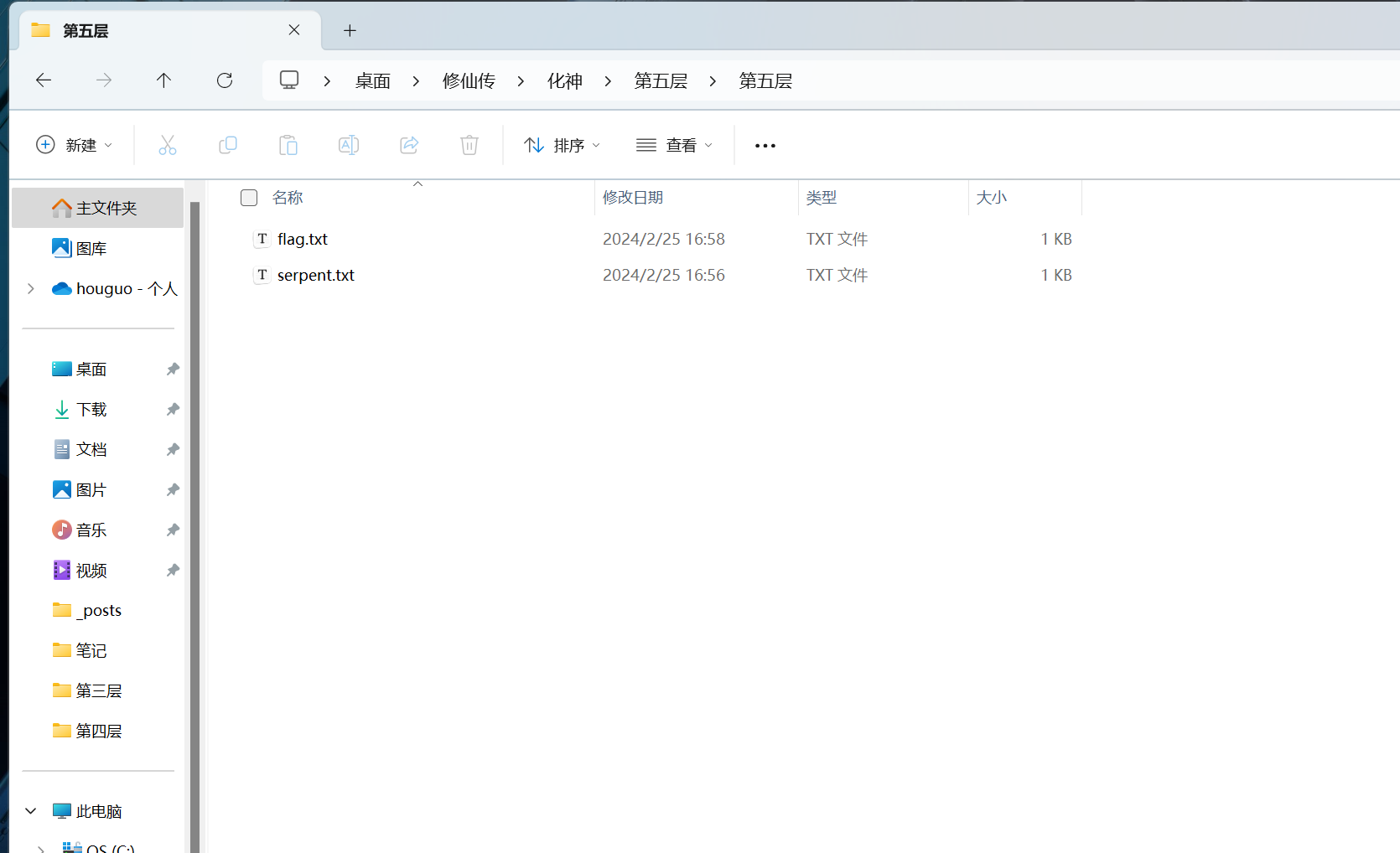Expand chevron after 修仙传 in address bar
This screenshot has height=853, width=1400.
[521, 81]
